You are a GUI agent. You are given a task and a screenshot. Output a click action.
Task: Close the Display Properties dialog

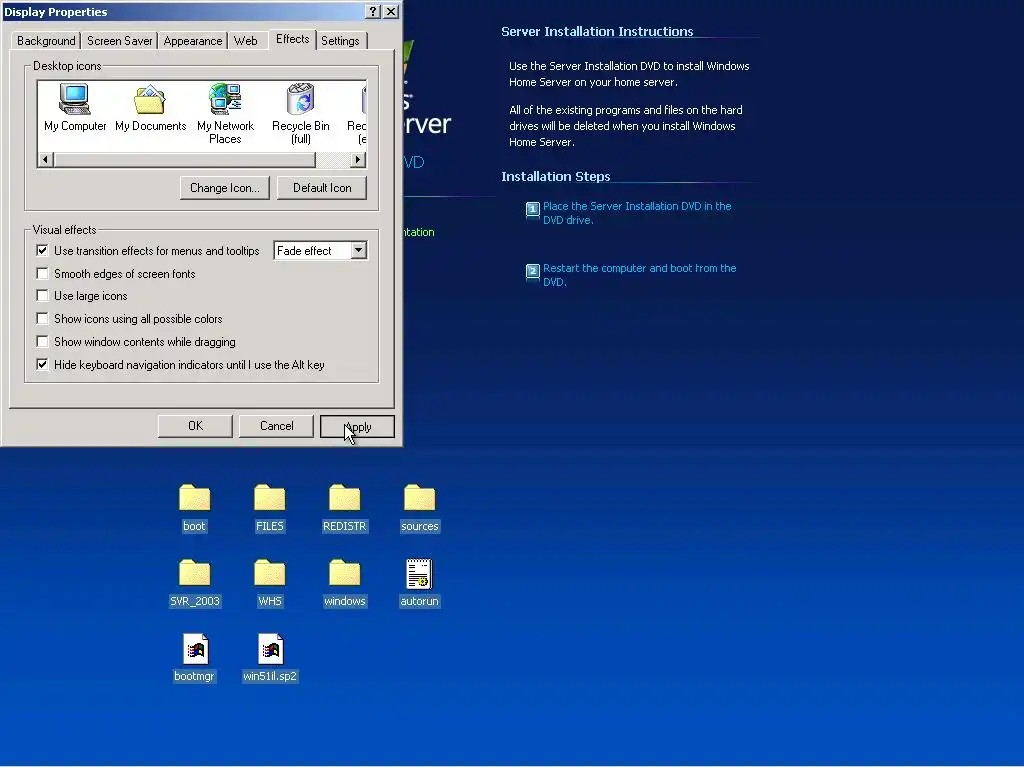point(391,12)
